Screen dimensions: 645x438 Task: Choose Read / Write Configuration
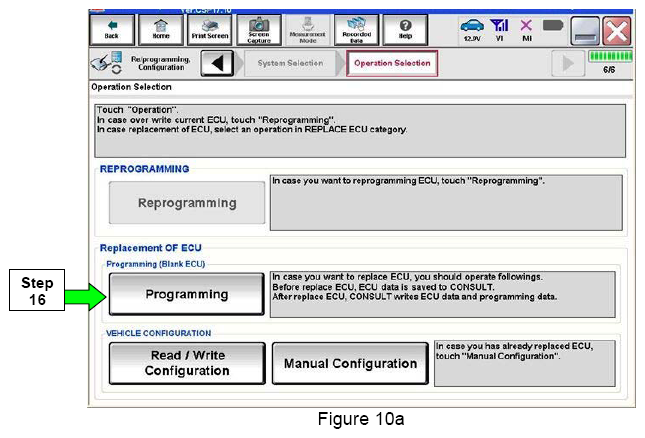coord(187,363)
